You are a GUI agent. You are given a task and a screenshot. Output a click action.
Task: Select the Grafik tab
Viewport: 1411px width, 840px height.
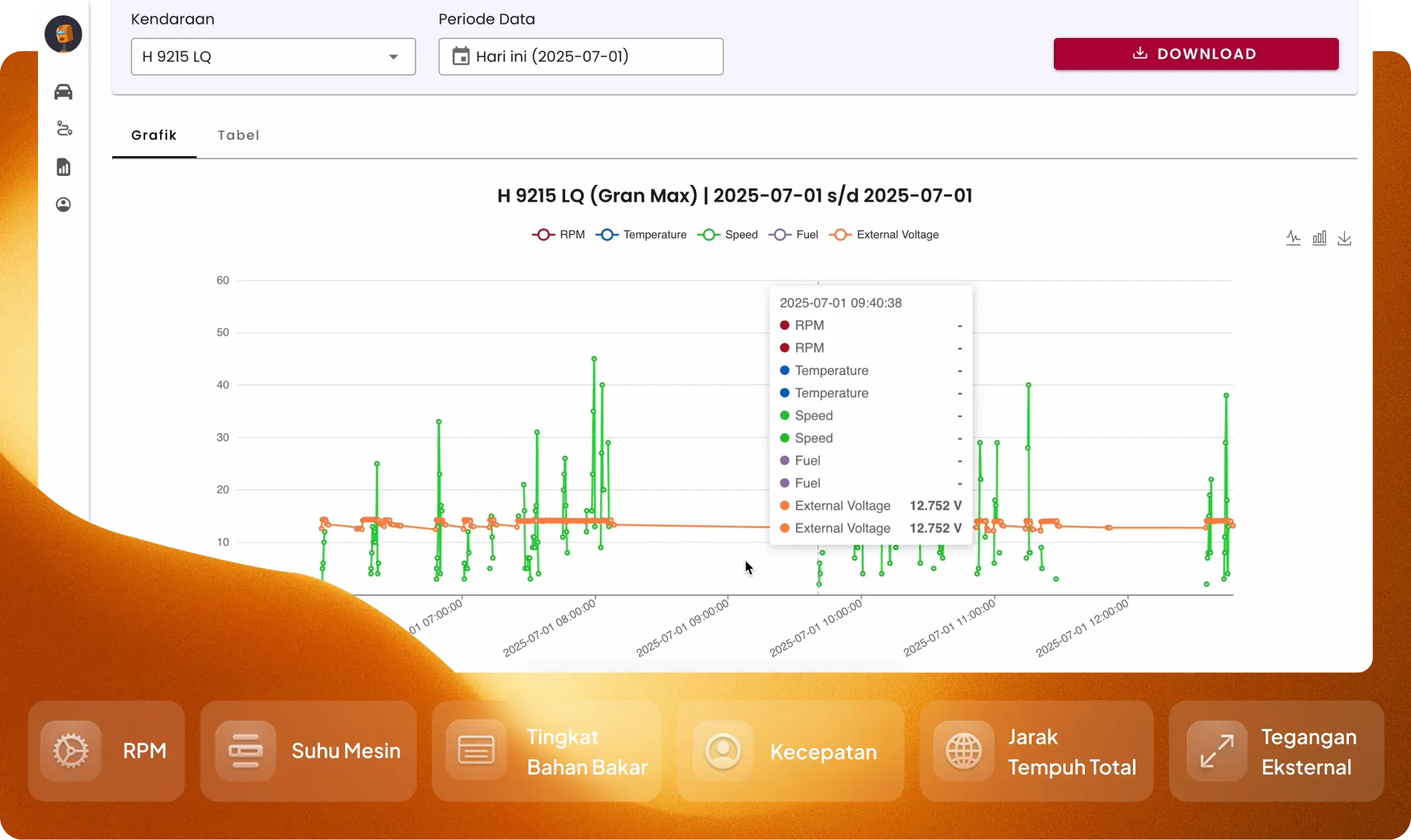(154, 135)
